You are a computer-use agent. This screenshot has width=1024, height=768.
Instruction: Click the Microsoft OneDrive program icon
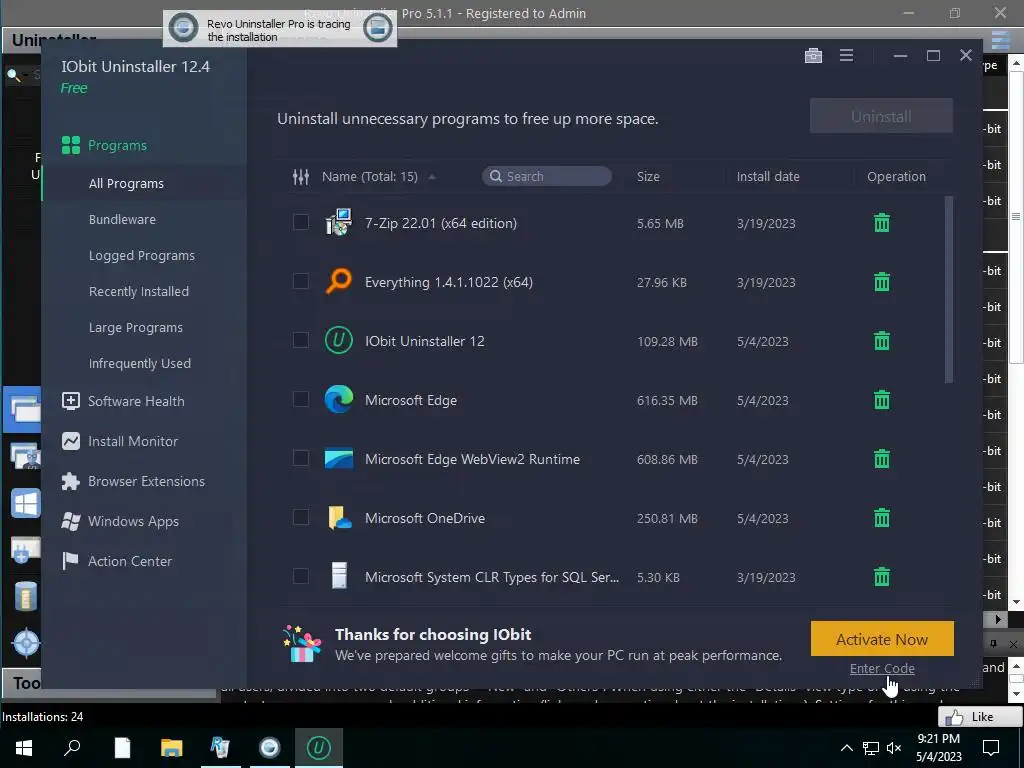pos(339,518)
